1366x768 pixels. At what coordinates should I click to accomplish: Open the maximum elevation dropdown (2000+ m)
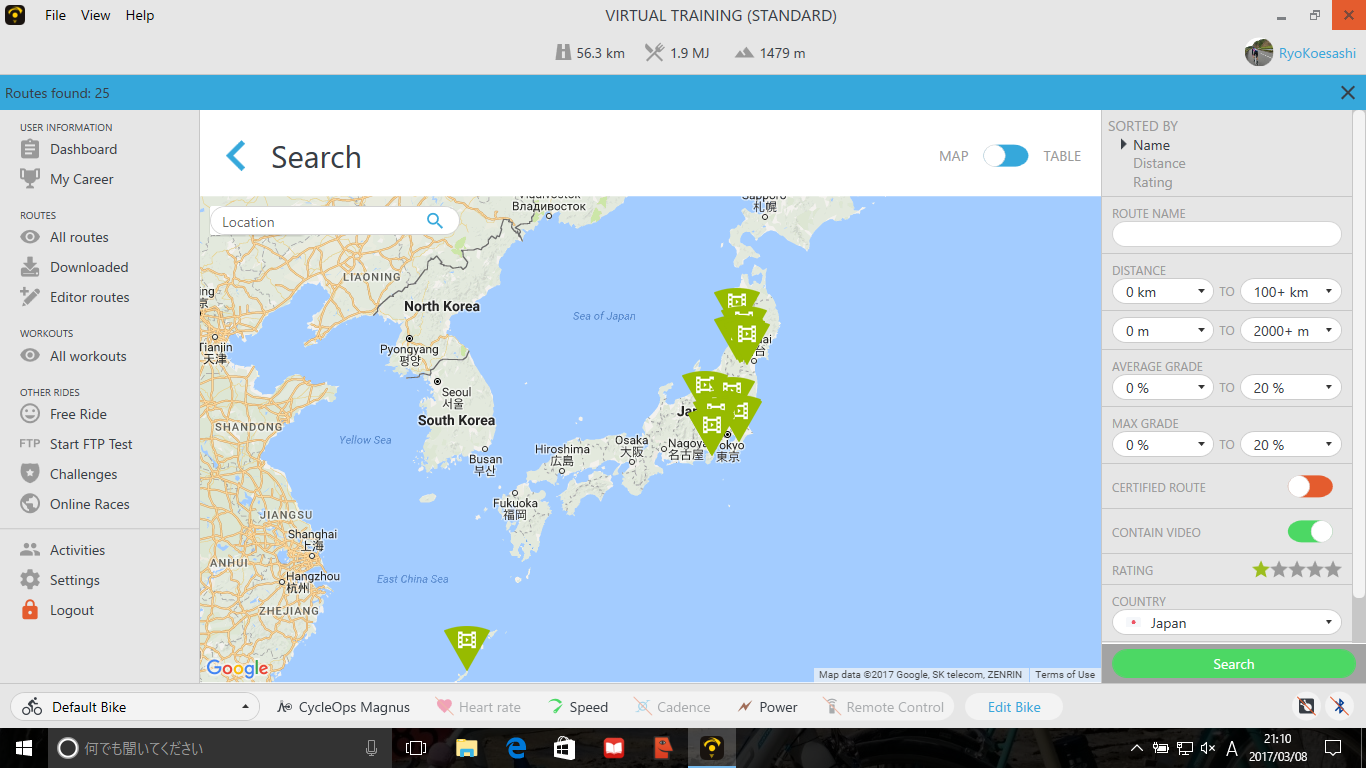1290,330
